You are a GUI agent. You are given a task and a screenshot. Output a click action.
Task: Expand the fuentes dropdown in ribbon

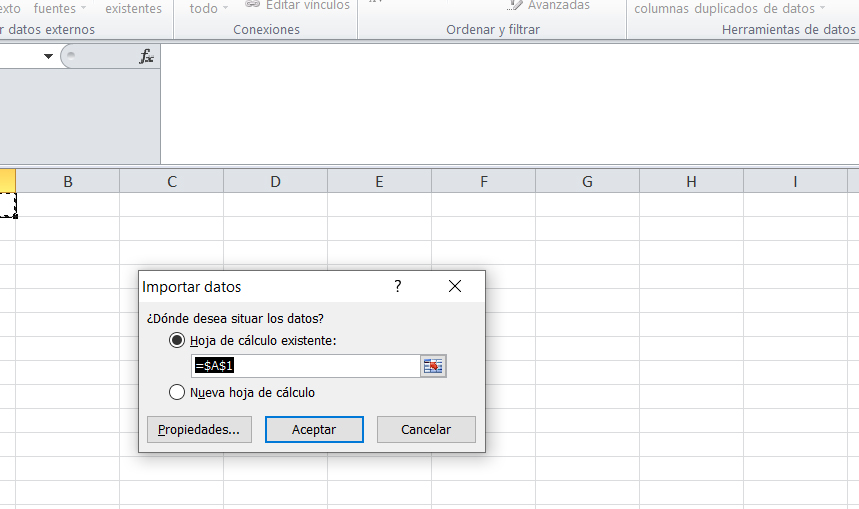[x=84, y=9]
